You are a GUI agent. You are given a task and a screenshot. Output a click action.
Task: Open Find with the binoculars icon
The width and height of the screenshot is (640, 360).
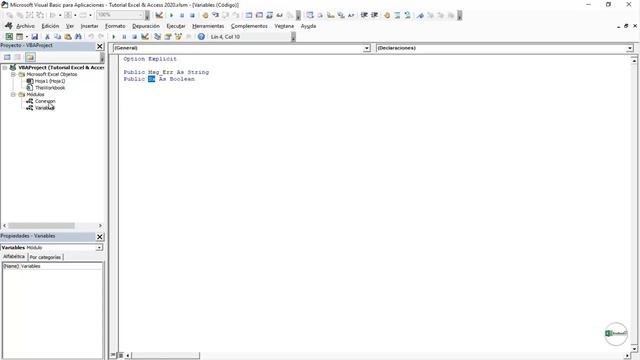pyautogui.click(x=78, y=37)
